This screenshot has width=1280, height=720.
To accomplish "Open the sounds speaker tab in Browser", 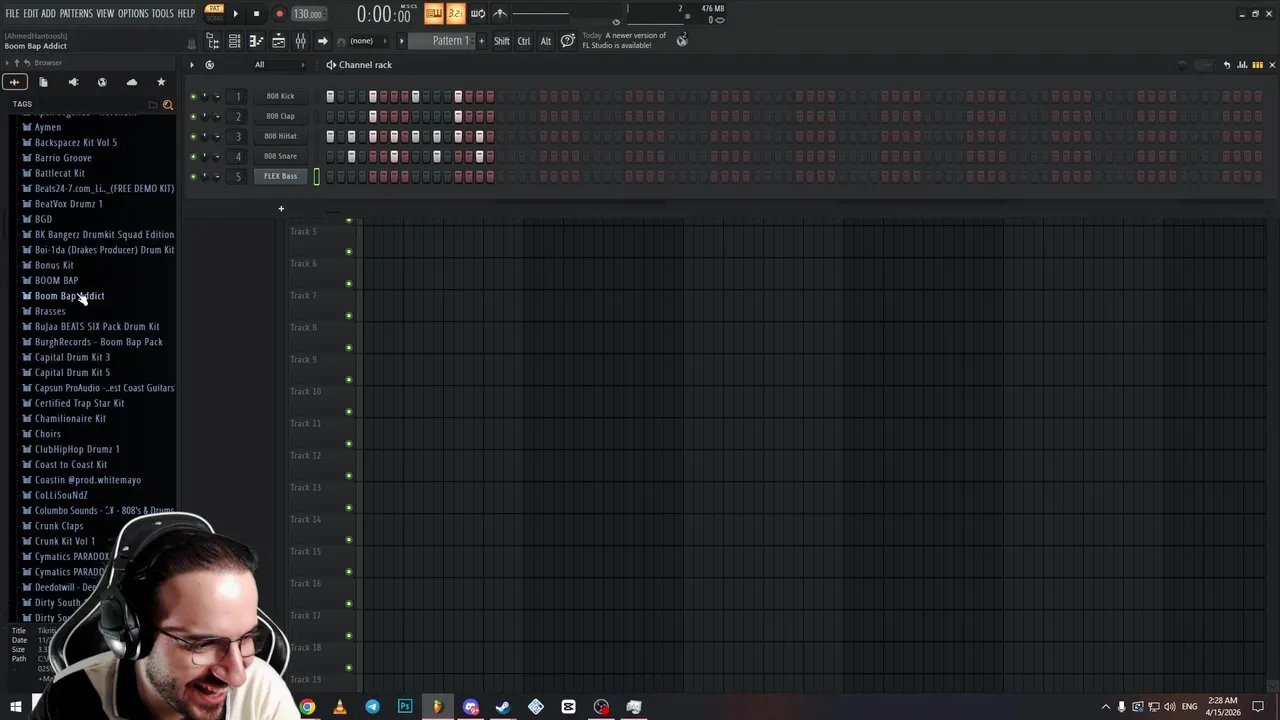I will (73, 82).
